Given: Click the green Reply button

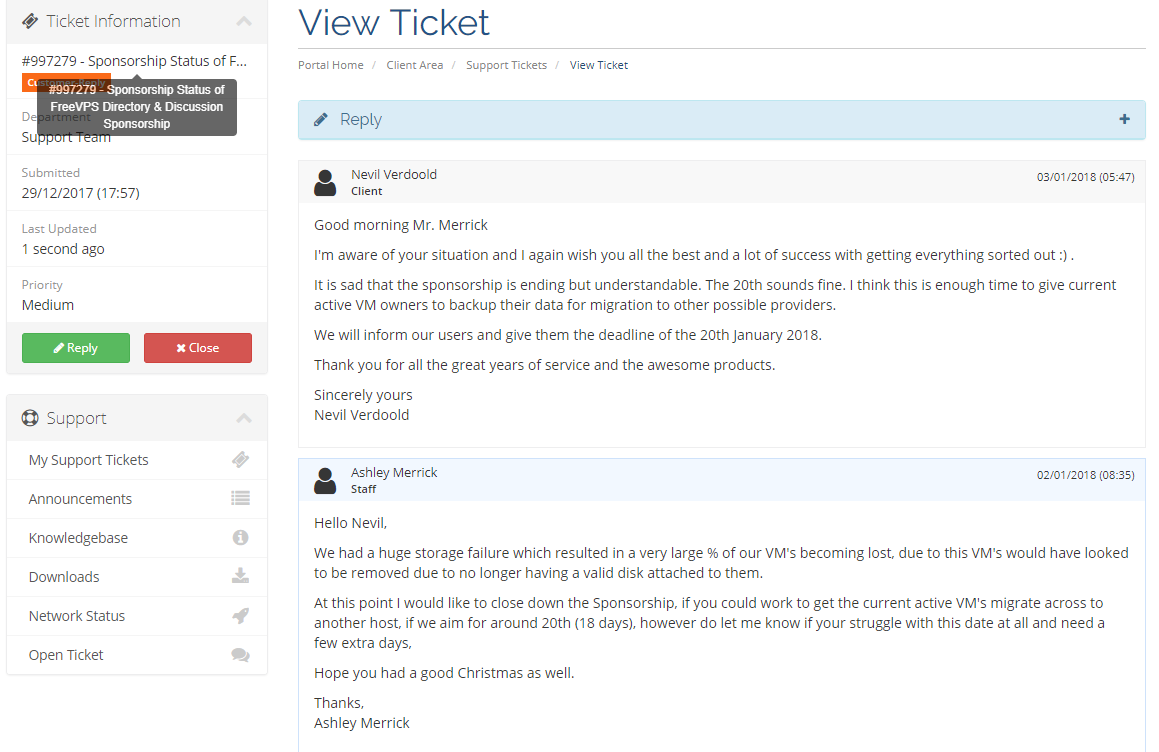Looking at the screenshot, I should point(76,348).
